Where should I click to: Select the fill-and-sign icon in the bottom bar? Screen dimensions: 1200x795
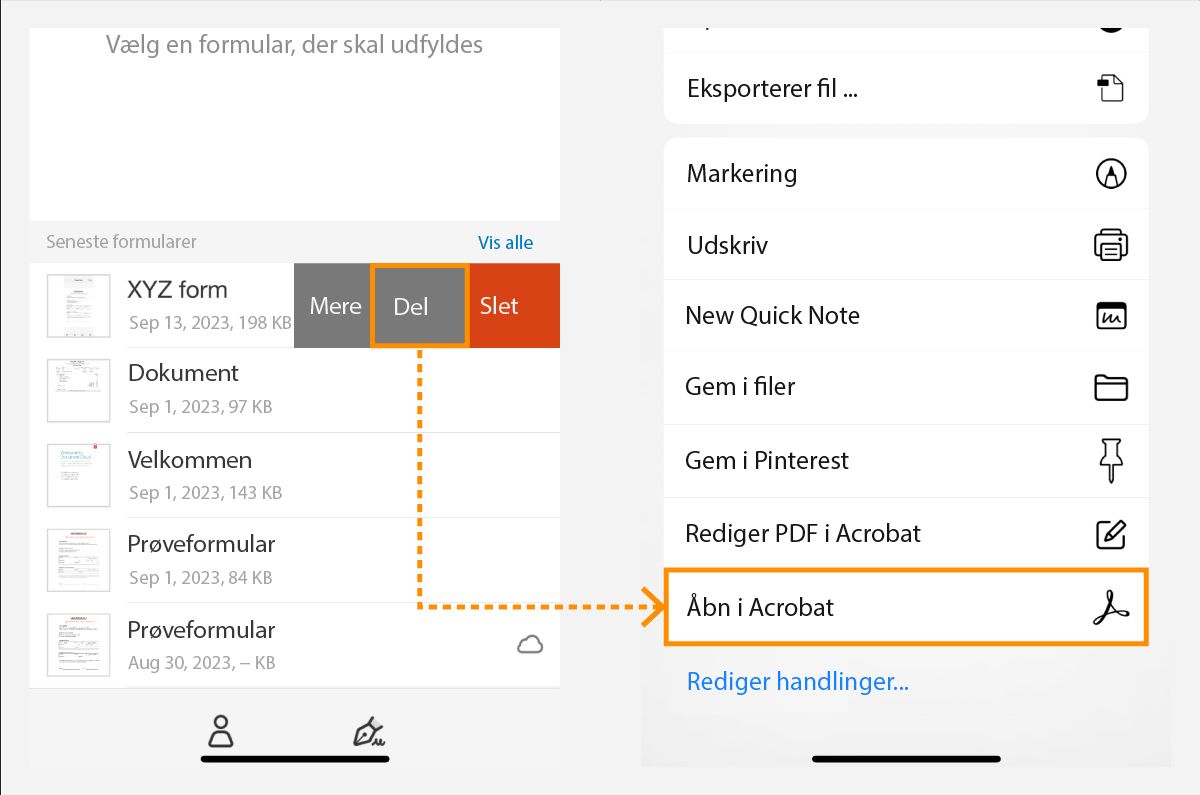tap(370, 731)
